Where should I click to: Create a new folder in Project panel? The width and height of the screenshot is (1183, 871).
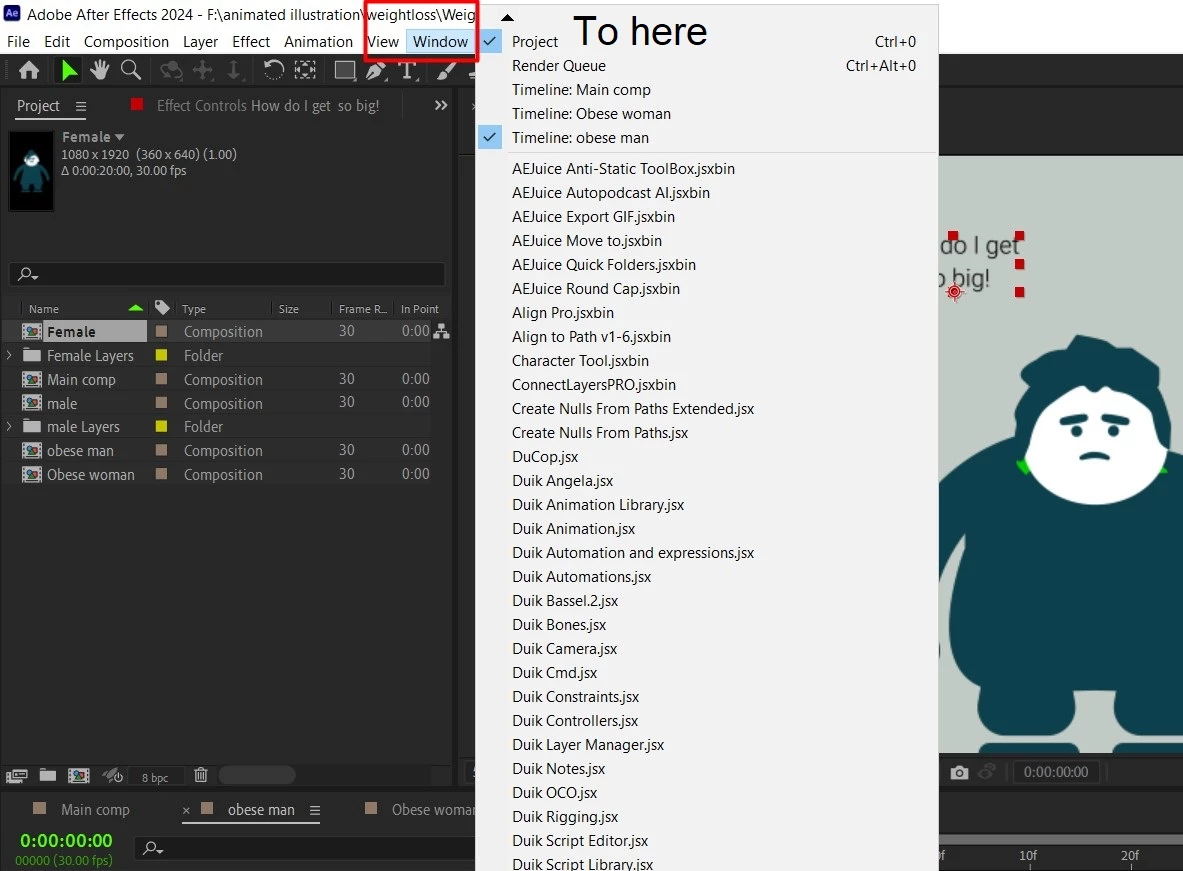(48, 775)
